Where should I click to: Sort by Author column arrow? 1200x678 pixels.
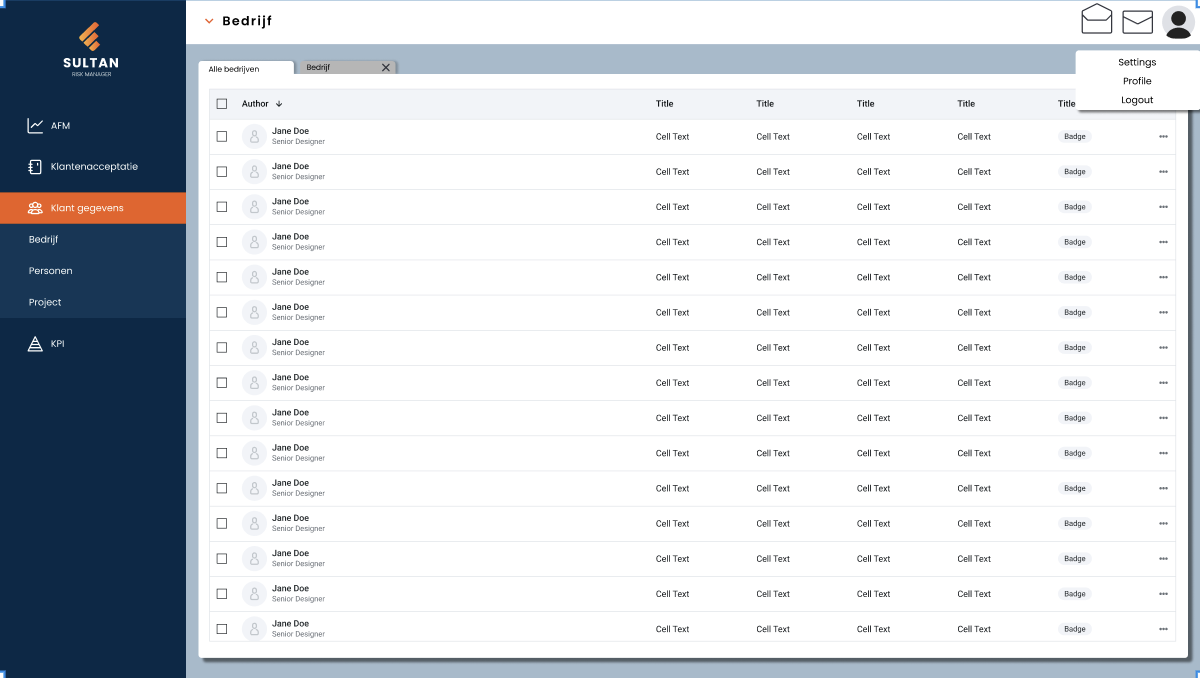pos(279,104)
